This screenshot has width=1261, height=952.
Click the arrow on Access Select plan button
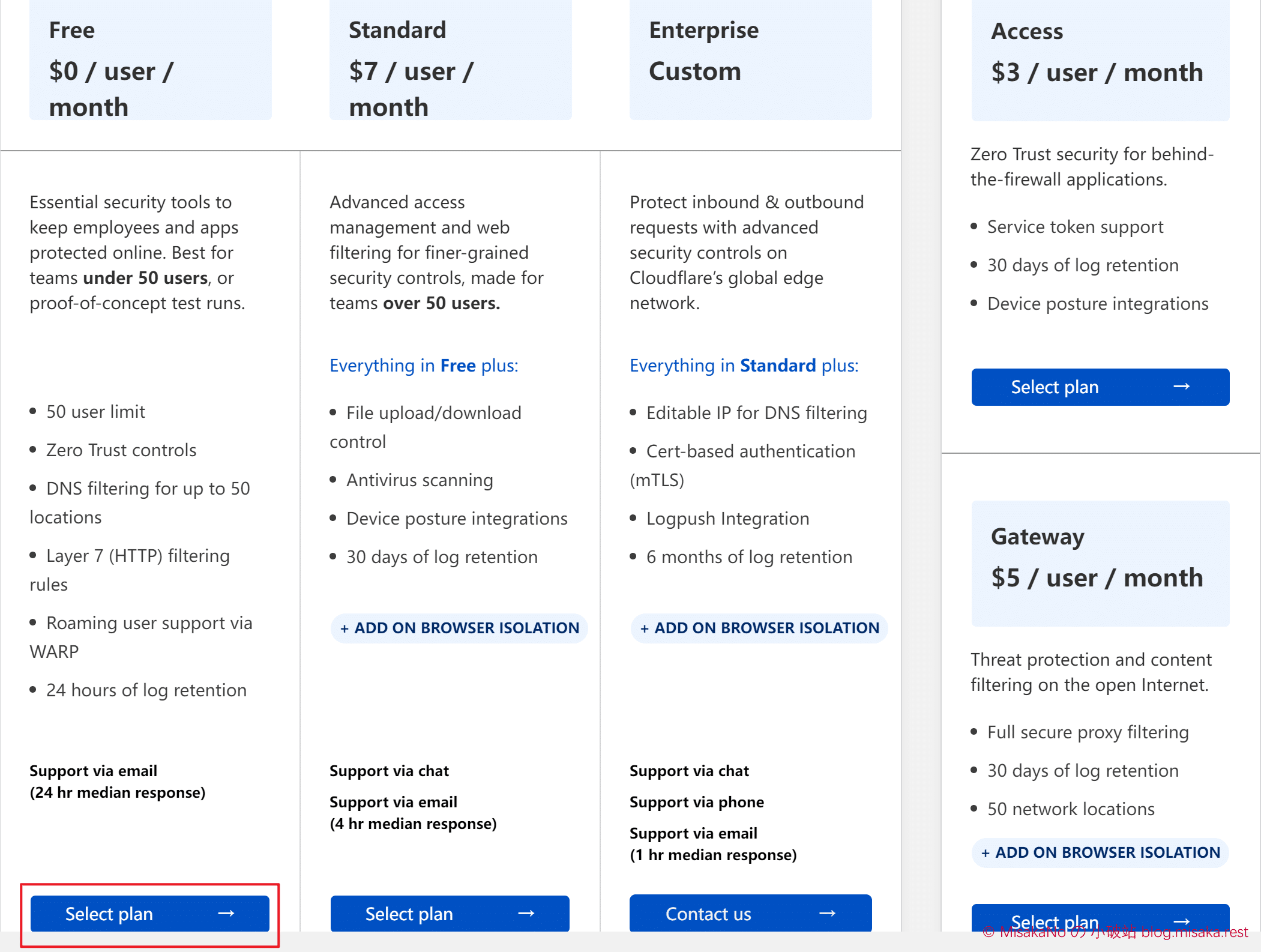pos(1182,387)
